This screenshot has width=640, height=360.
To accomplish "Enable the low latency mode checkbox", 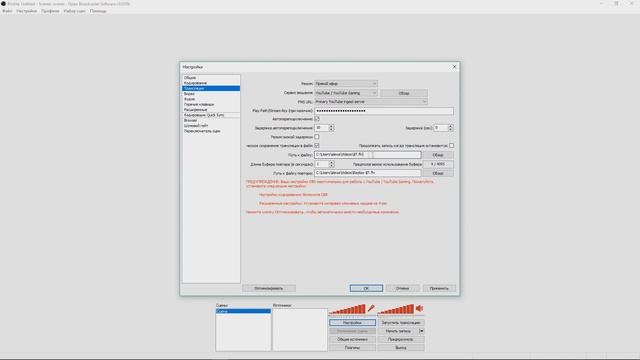I will 317,137.
